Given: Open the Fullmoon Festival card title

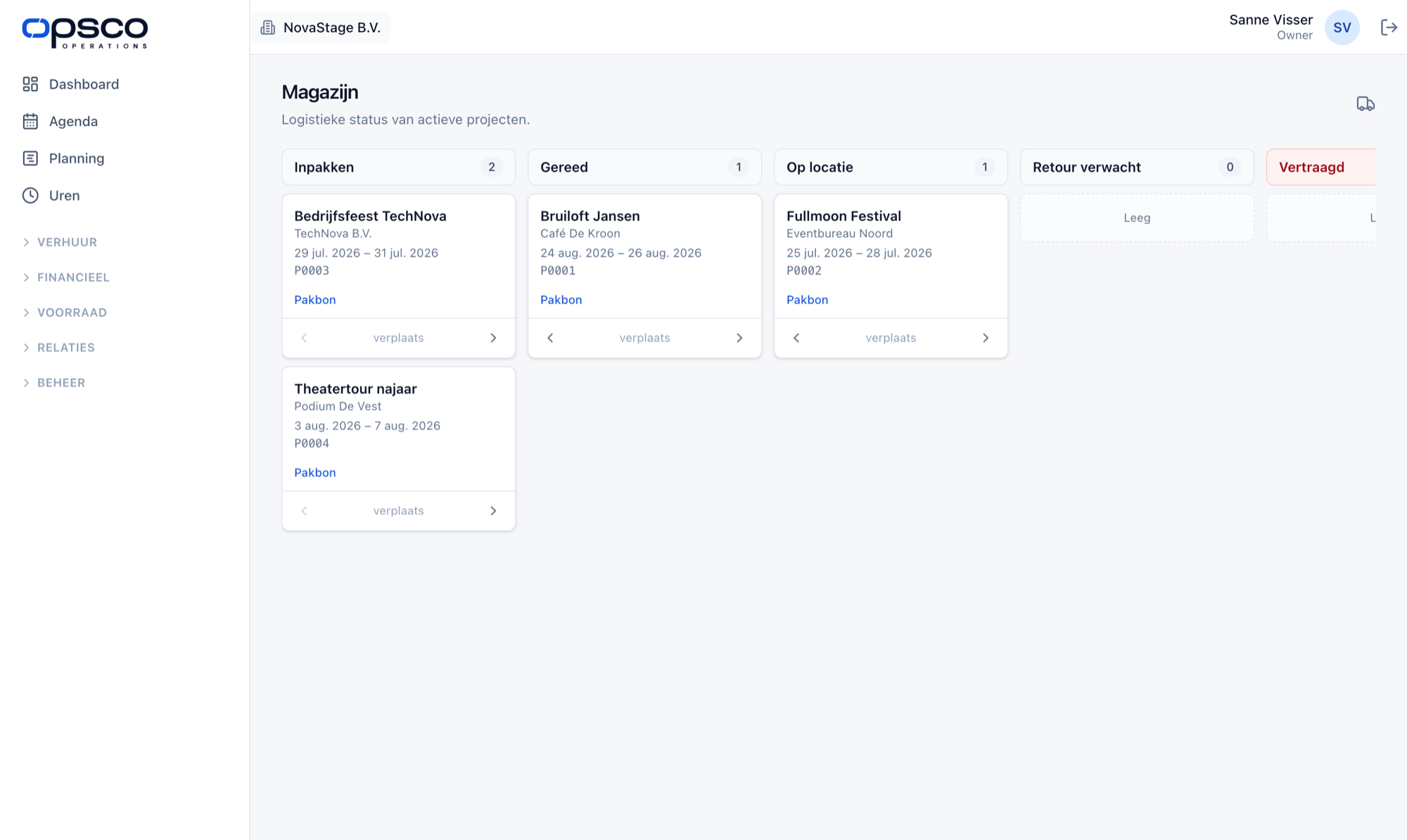Looking at the screenshot, I should click(x=843, y=216).
